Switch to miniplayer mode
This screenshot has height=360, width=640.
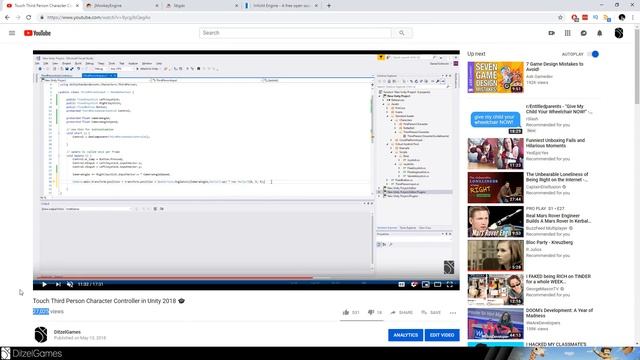click(426, 284)
